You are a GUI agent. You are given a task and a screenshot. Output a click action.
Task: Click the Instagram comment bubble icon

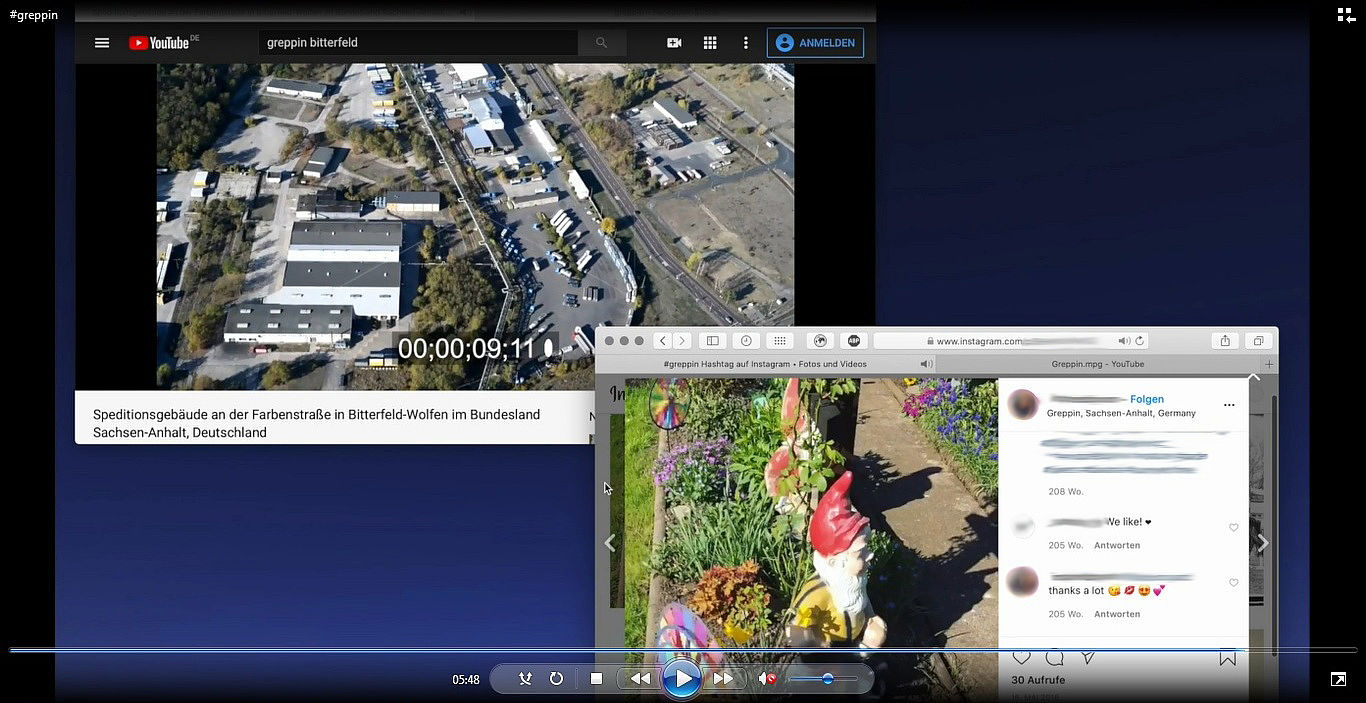click(x=1054, y=657)
